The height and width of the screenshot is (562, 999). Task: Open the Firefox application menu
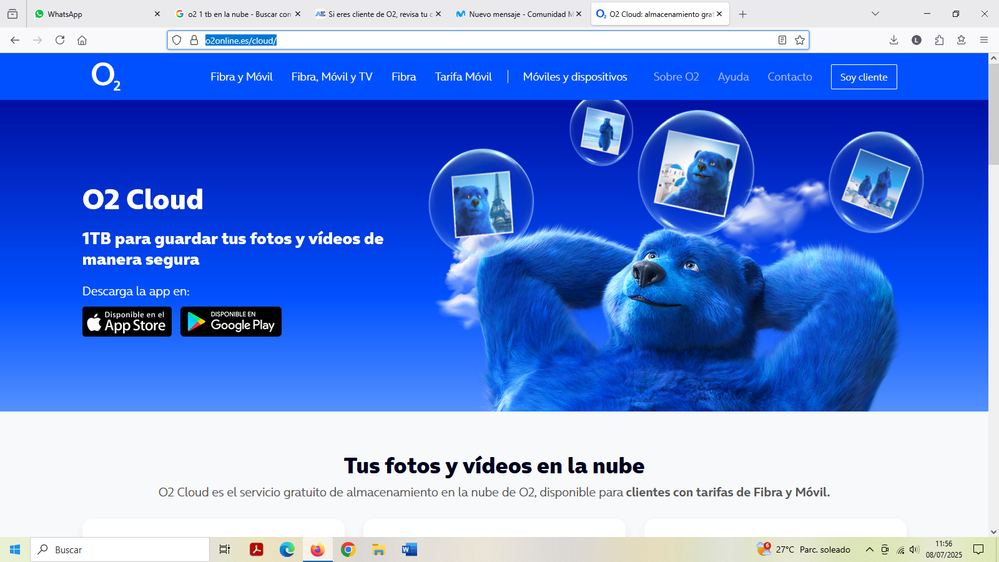(x=983, y=40)
